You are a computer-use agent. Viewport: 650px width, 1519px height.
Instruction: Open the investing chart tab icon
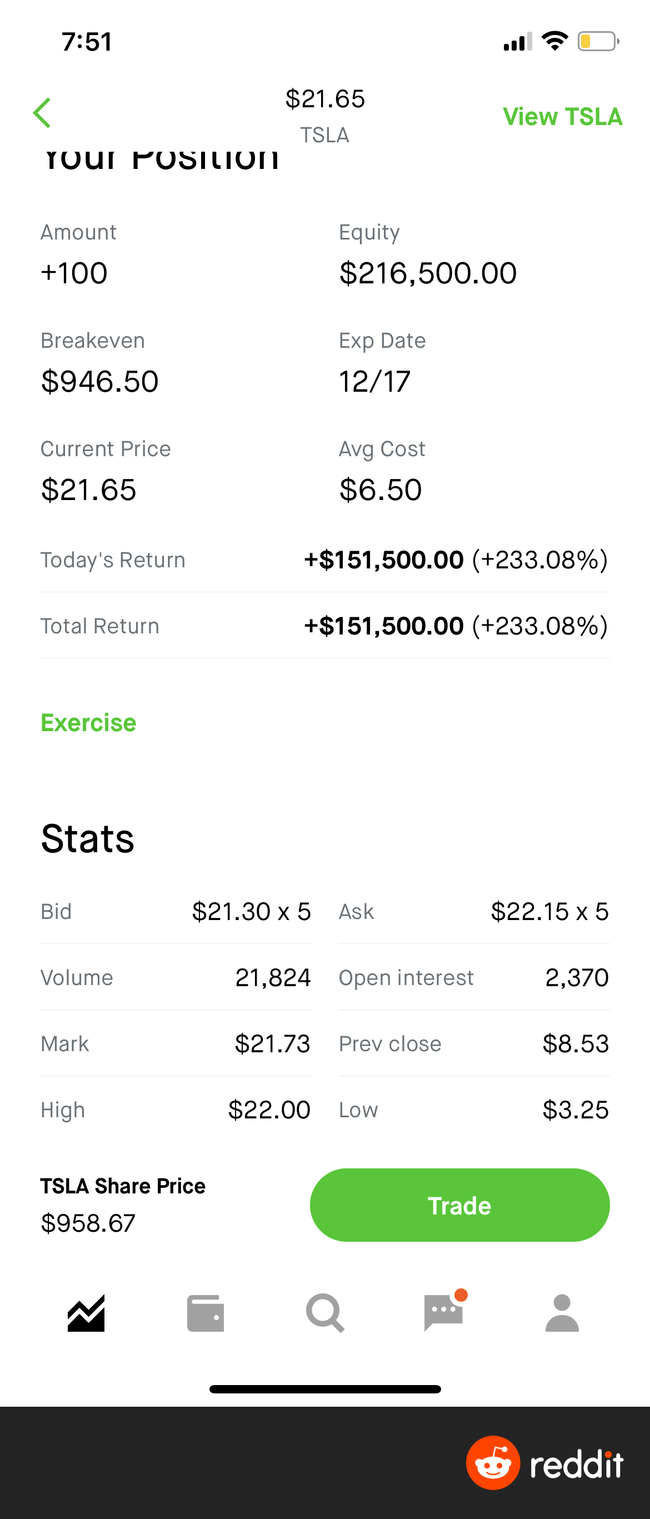(86, 1313)
